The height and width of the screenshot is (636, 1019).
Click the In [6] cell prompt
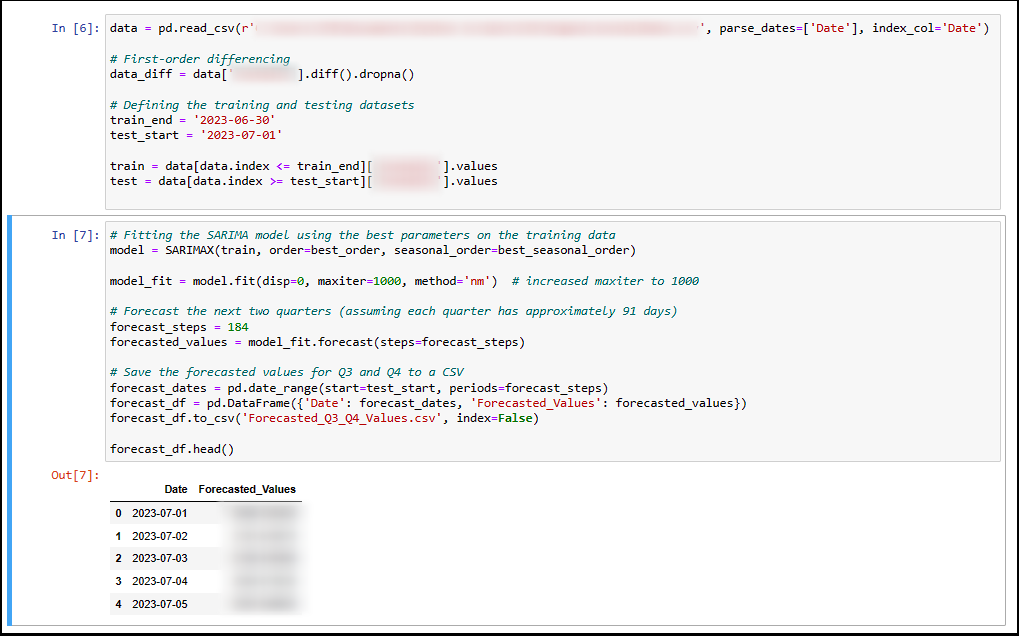(75, 29)
